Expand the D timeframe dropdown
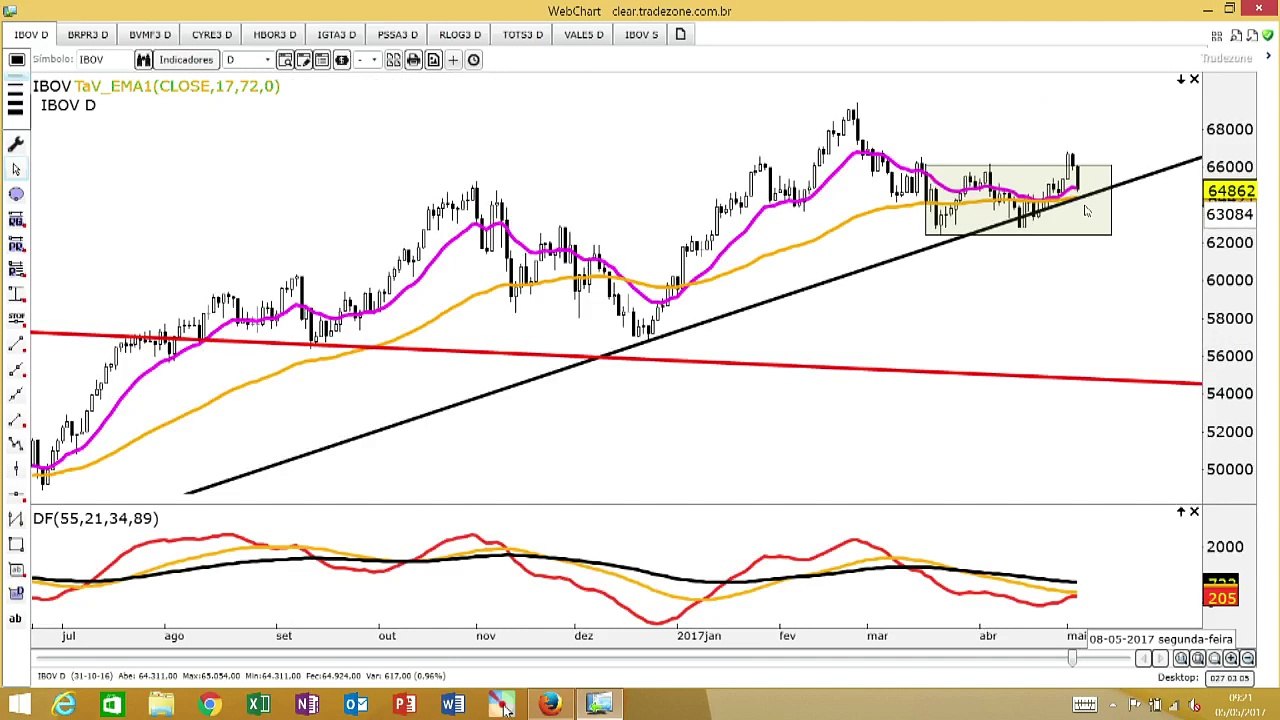The height and width of the screenshot is (720, 1280). tap(248, 60)
